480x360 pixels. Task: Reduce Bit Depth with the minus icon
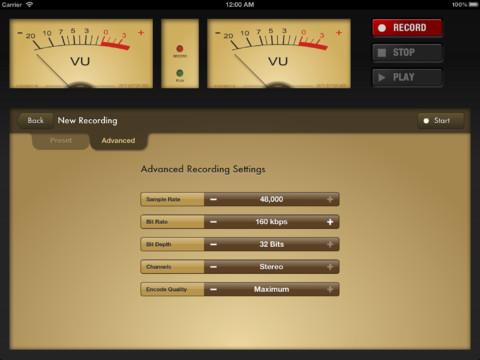tap(214, 244)
